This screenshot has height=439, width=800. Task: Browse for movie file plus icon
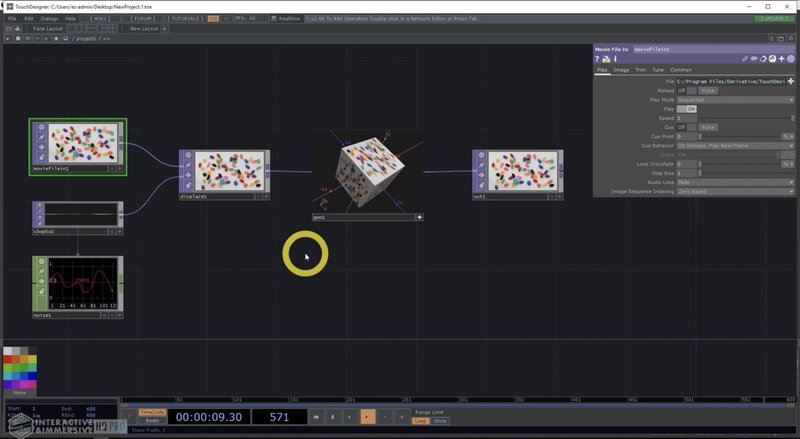pos(791,81)
